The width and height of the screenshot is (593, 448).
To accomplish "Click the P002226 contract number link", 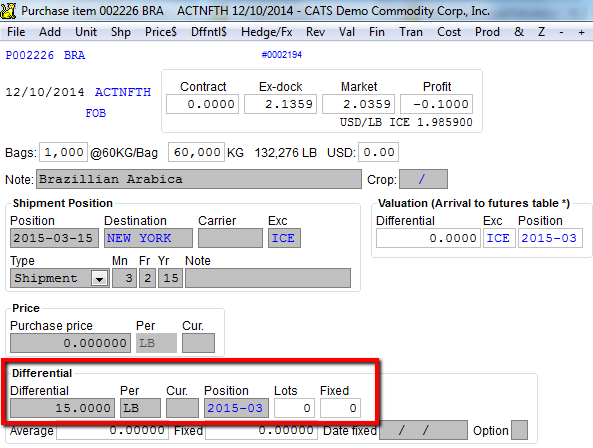I will [x=29, y=55].
